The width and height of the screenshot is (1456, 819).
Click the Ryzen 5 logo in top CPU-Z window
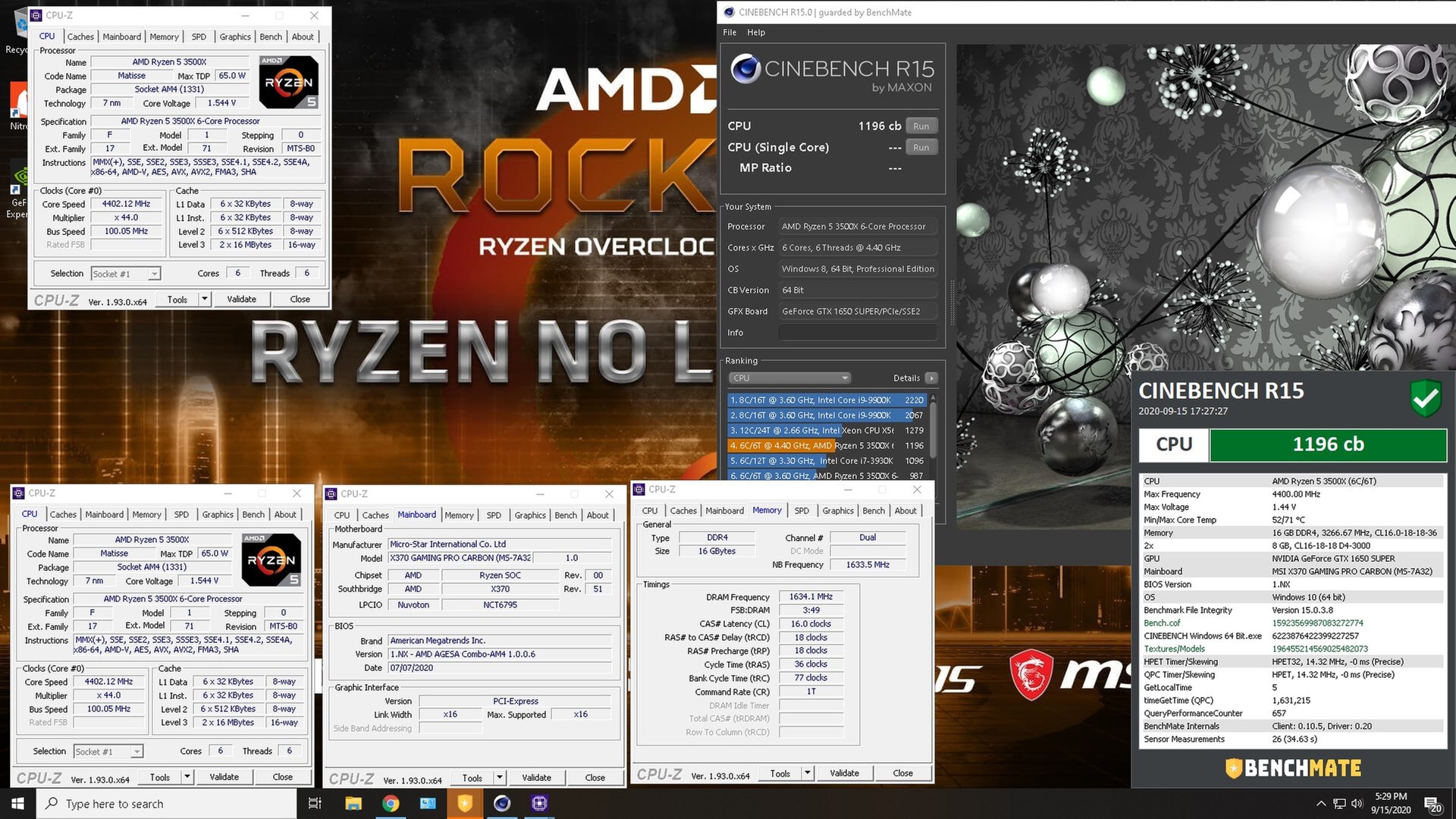point(289,81)
